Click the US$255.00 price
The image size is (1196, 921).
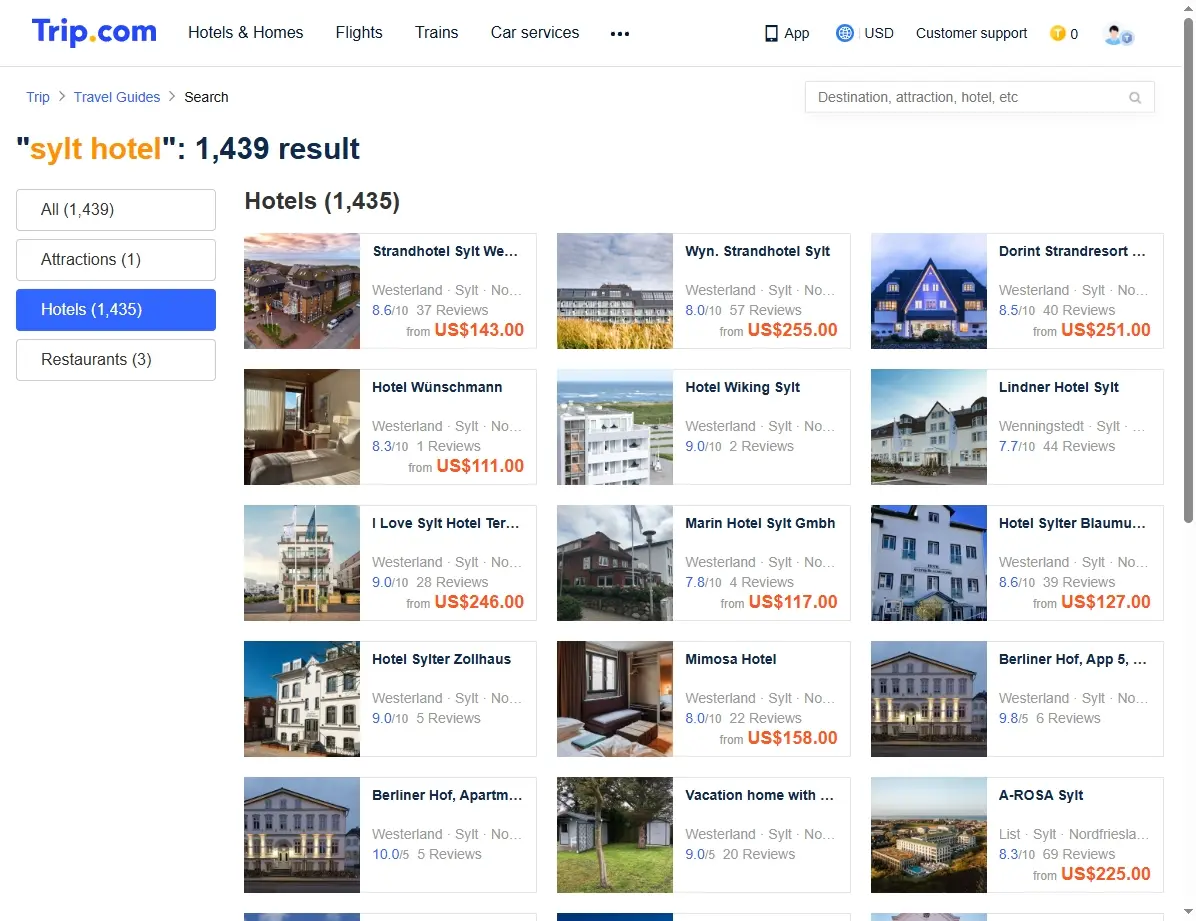tap(793, 330)
